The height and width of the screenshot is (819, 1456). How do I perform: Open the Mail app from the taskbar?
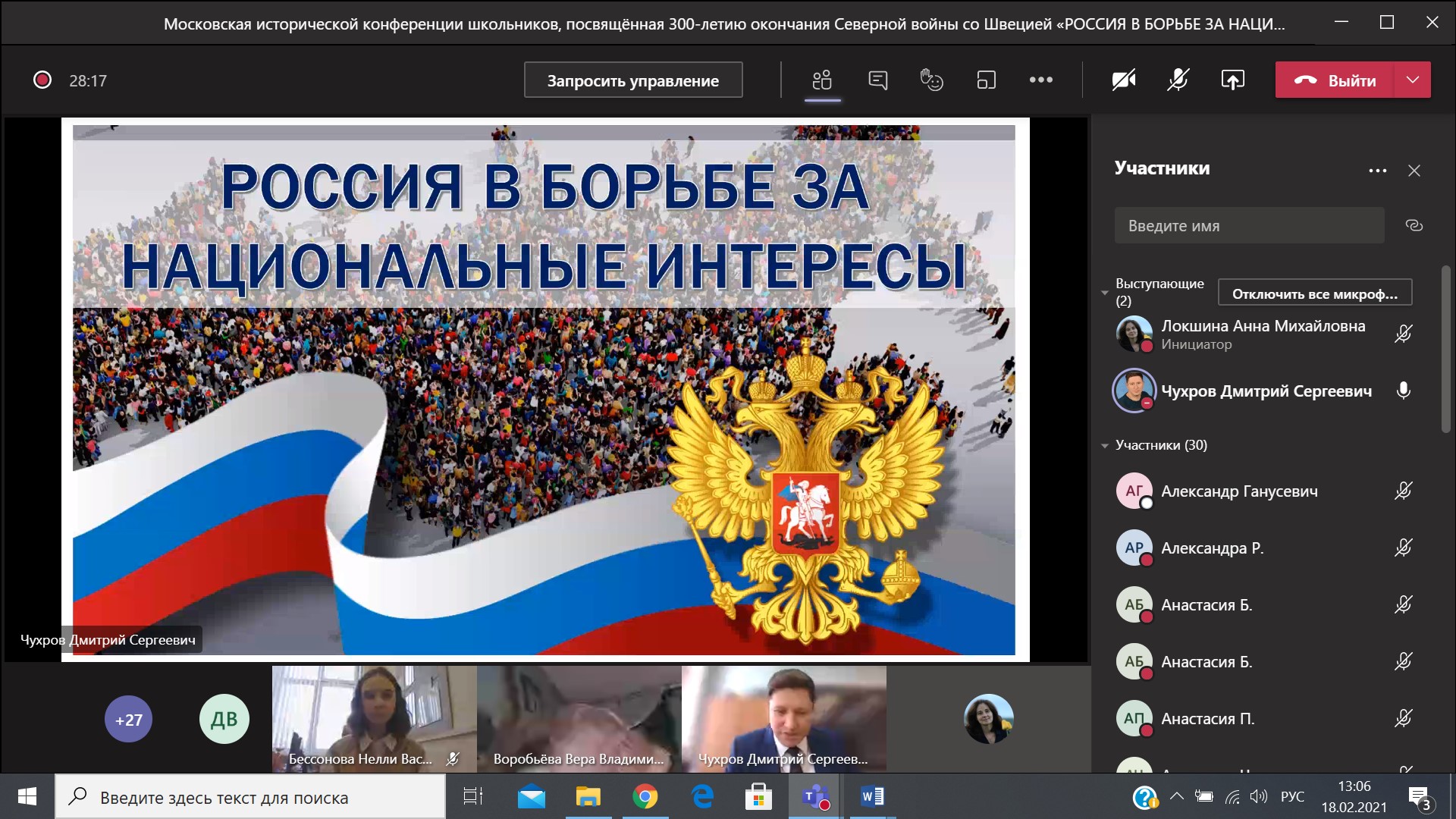coord(531,796)
